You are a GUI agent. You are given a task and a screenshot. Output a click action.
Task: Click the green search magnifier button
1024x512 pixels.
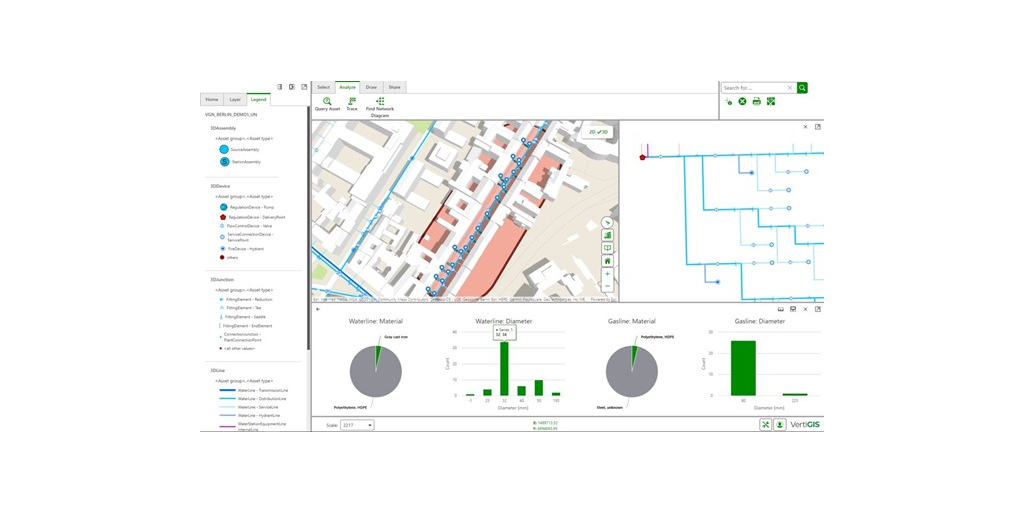tap(802, 88)
